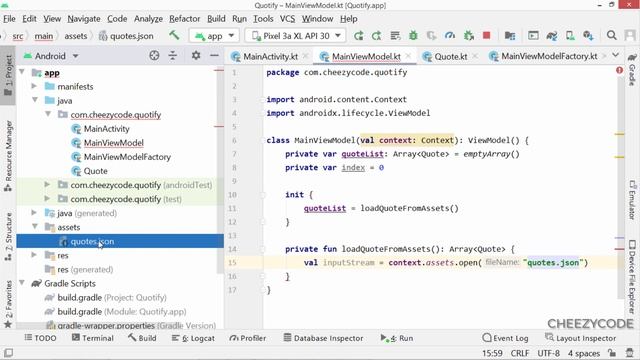Image resolution: width=640 pixels, height=360 pixels.
Task: Click the Search Everywhere magnifier icon
Action: point(611,36)
